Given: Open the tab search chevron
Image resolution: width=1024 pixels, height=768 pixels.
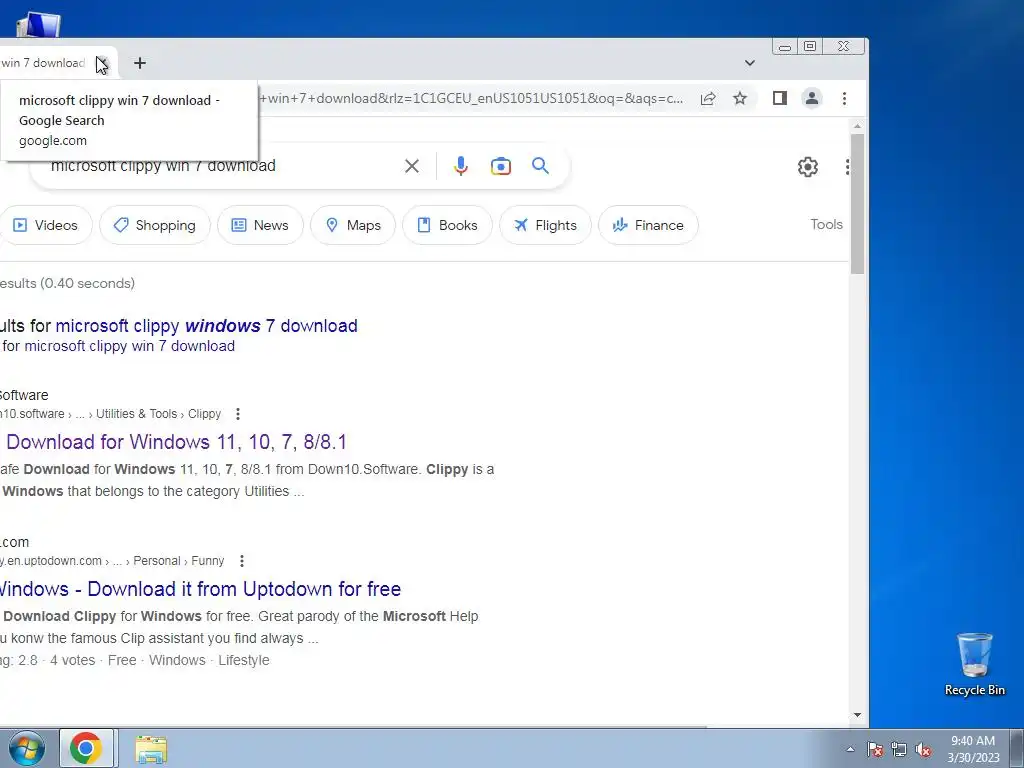Looking at the screenshot, I should (x=750, y=63).
